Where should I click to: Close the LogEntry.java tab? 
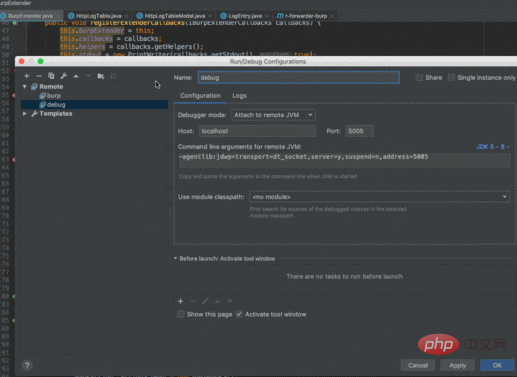(267, 16)
